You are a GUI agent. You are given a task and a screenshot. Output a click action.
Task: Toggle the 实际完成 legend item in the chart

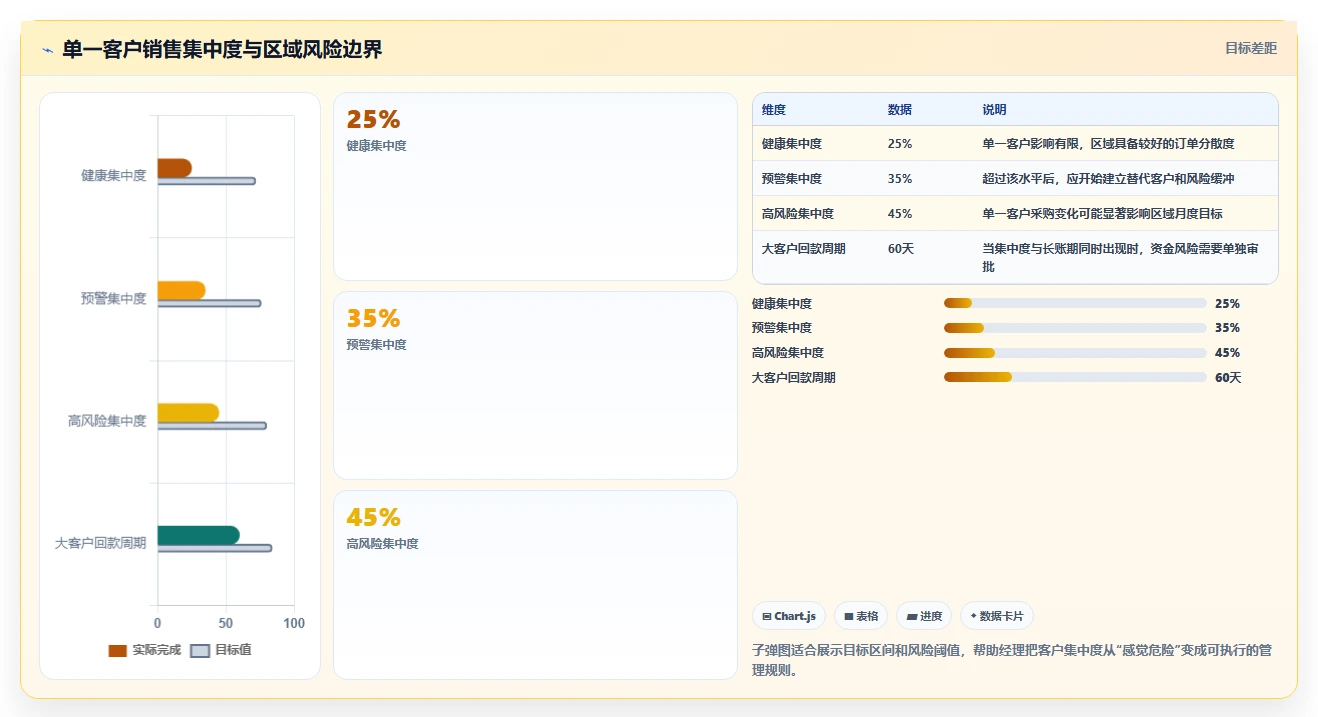pyautogui.click(x=145, y=650)
